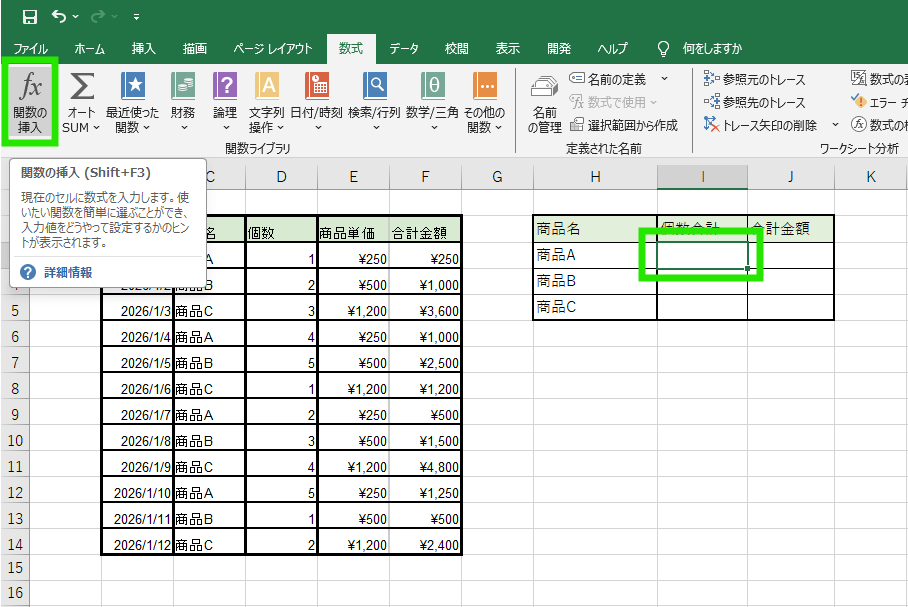
Task: Open Lookup/Reference (検索/行列) functions
Action: 375,103
